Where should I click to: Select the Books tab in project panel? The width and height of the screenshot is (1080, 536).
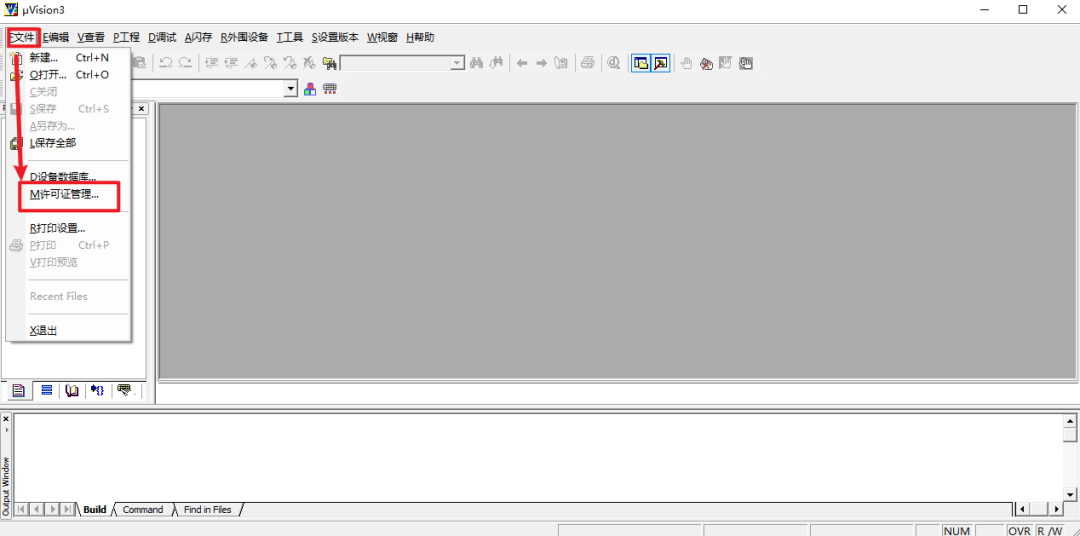(x=72, y=391)
